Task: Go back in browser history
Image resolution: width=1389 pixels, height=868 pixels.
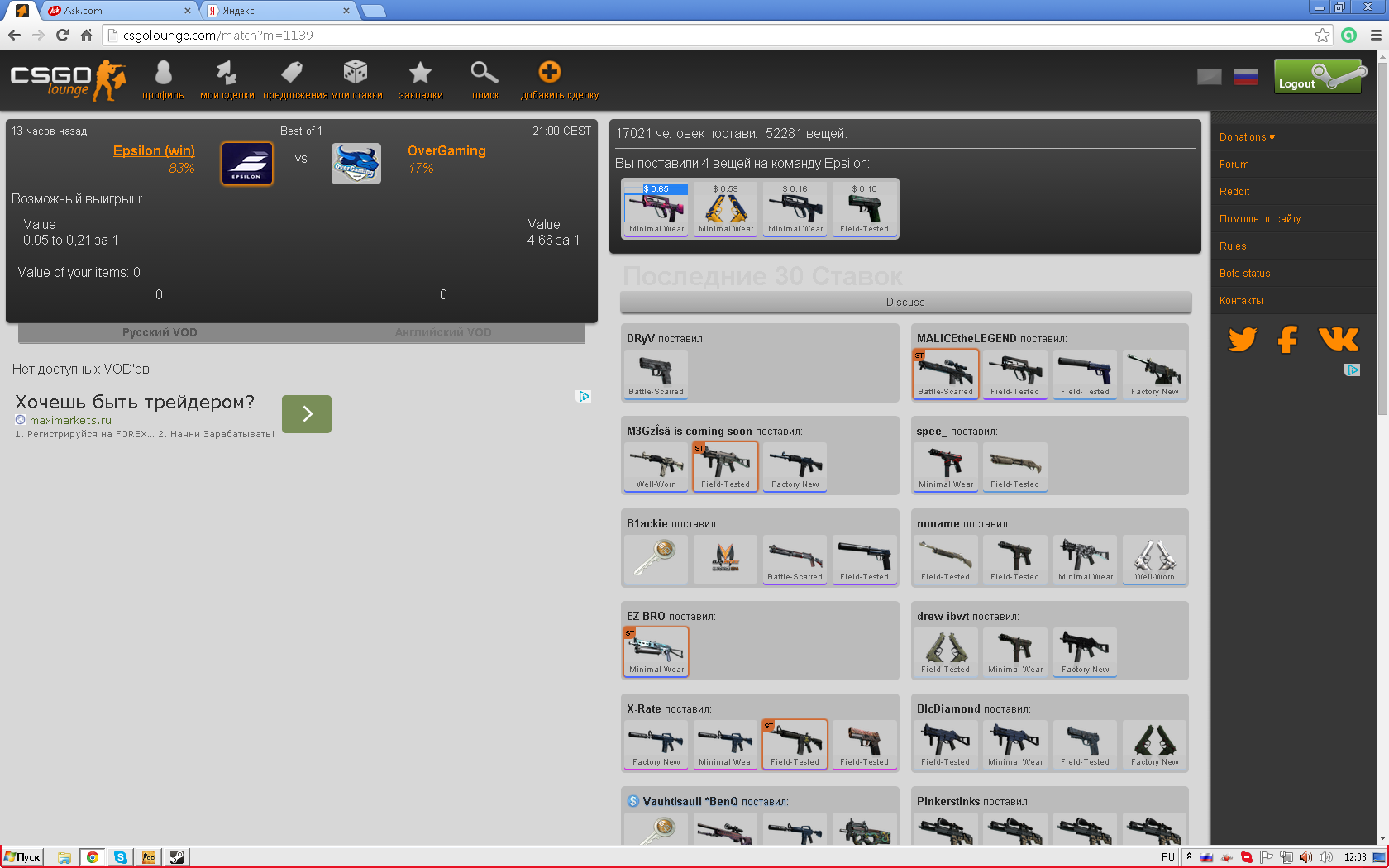Action: [14, 36]
